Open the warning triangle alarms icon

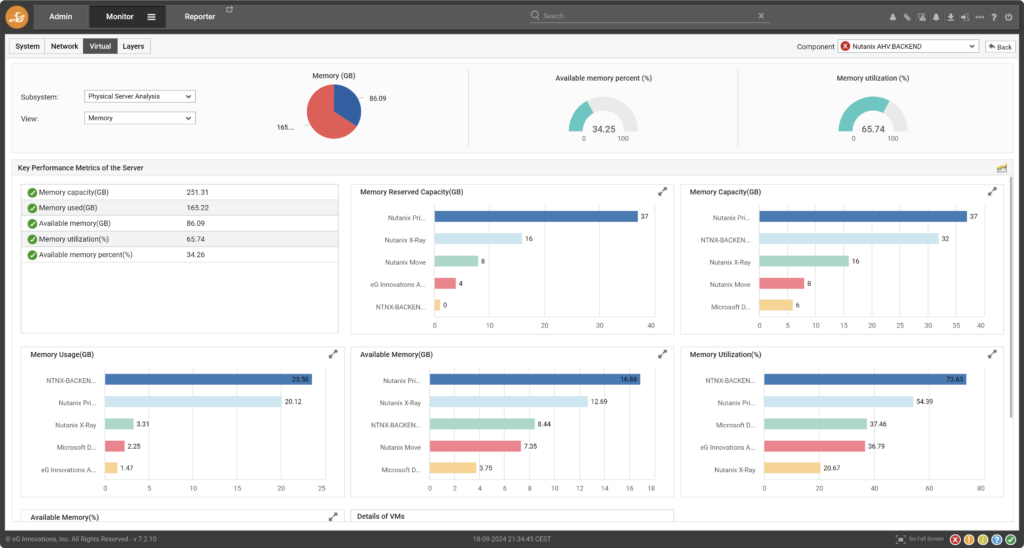coord(921,18)
